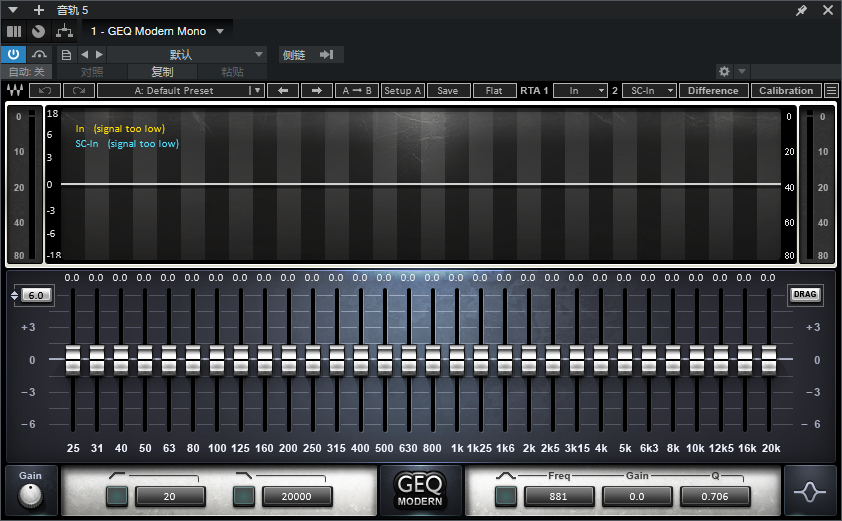Toggle the parametric bell filter on

[506, 496]
